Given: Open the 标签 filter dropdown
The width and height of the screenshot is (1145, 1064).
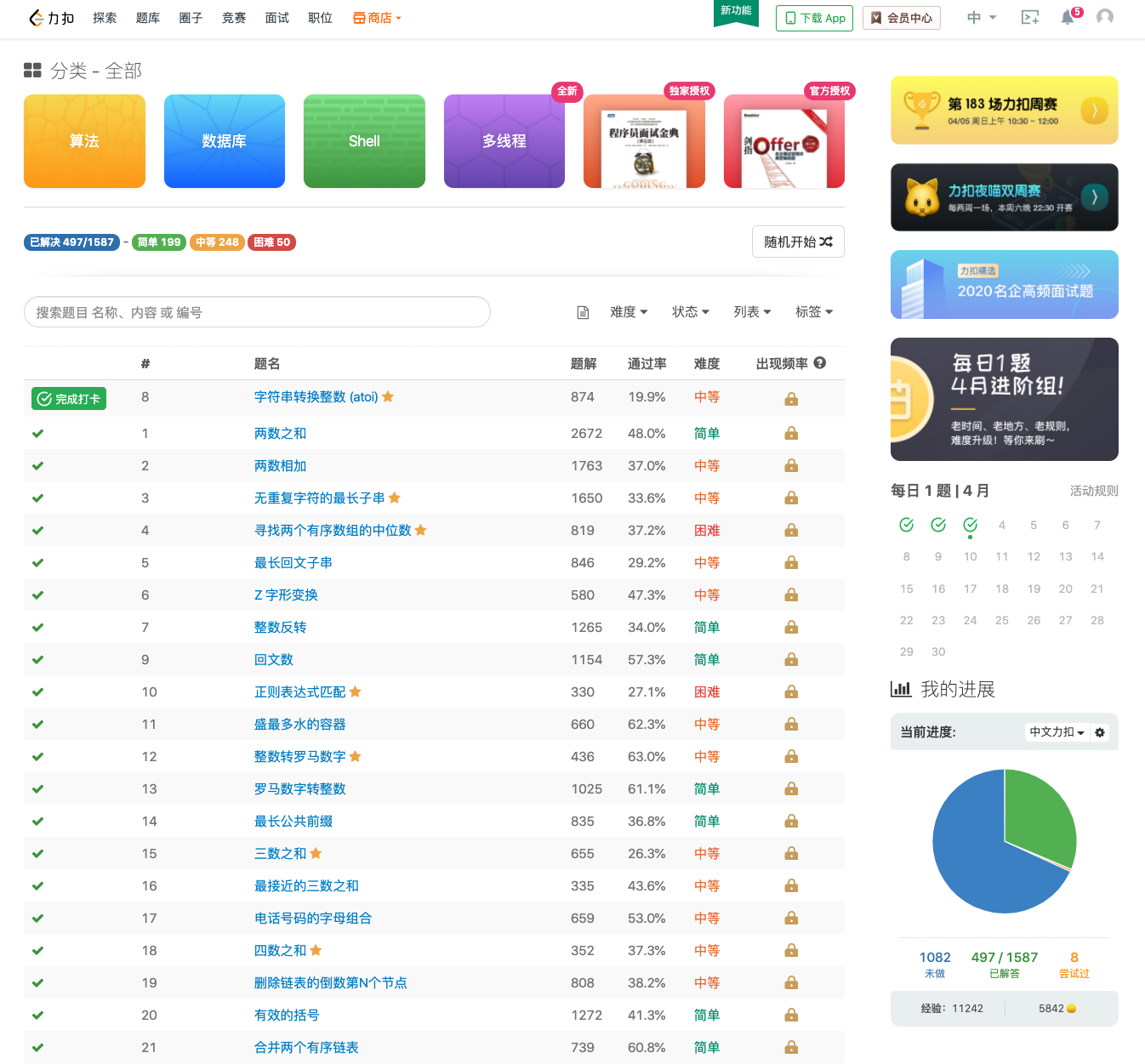Looking at the screenshot, I should coord(813,311).
